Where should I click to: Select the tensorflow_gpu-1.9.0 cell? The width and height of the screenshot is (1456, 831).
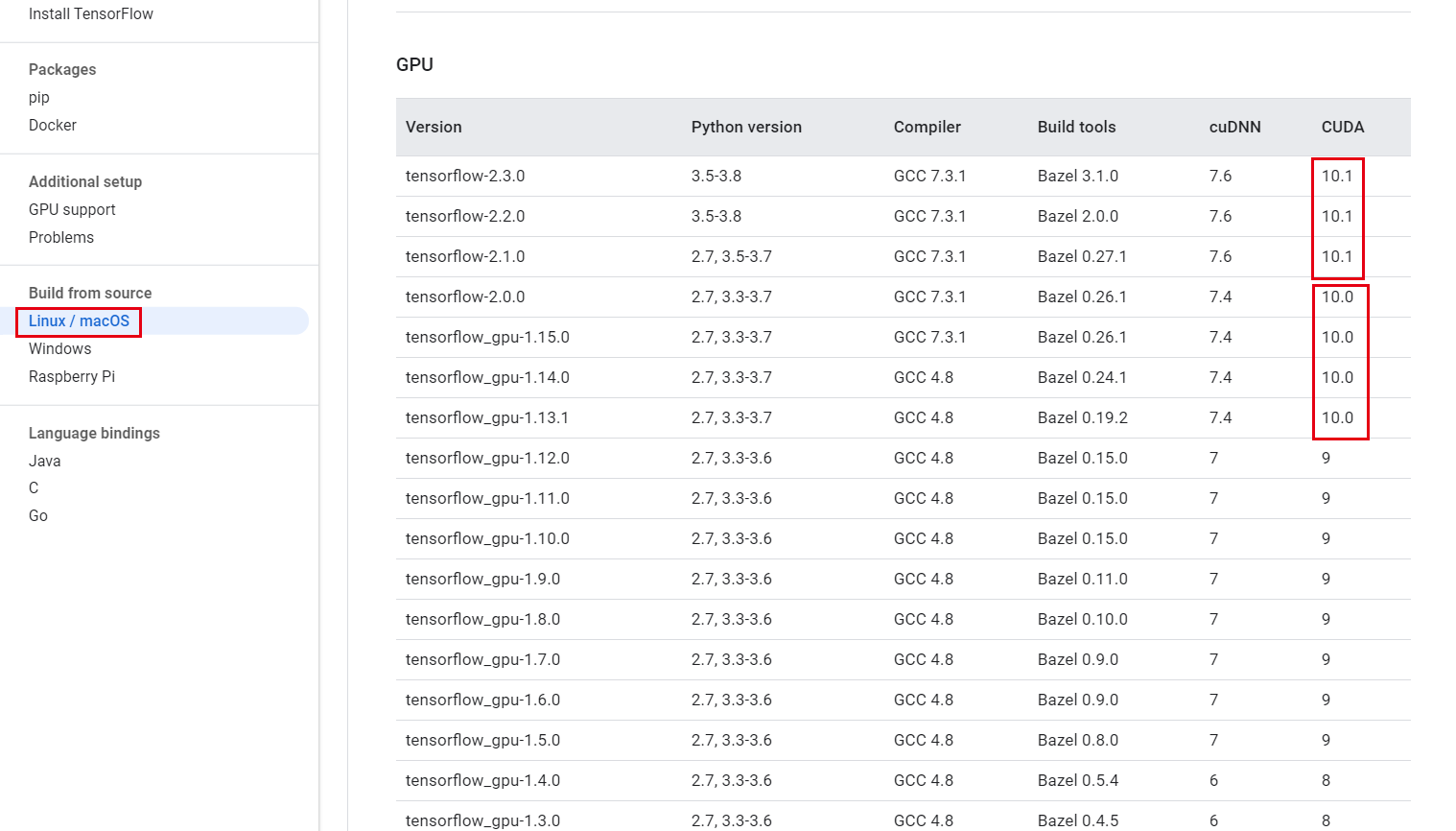483,580
